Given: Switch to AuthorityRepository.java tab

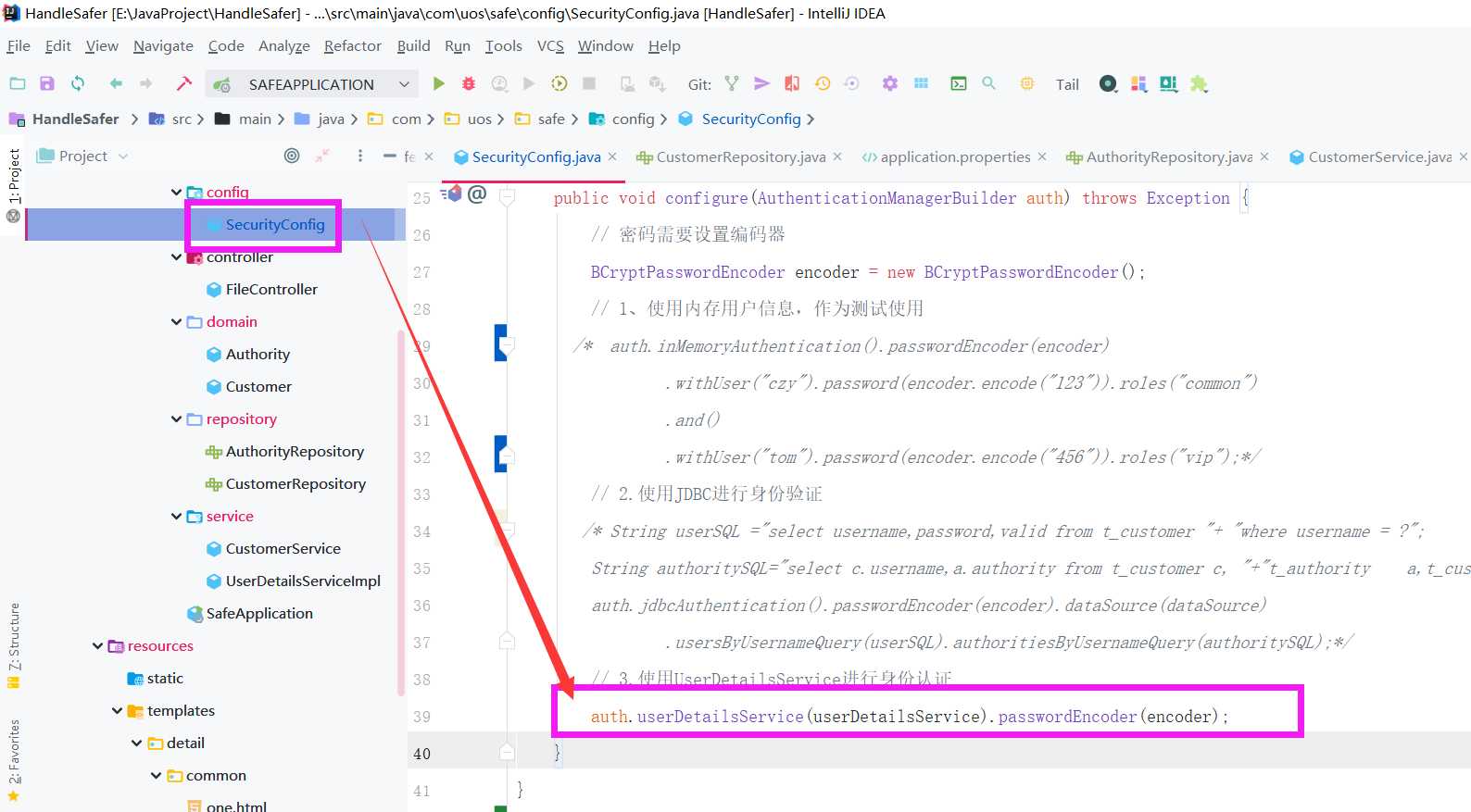Looking at the screenshot, I should coord(1168,156).
